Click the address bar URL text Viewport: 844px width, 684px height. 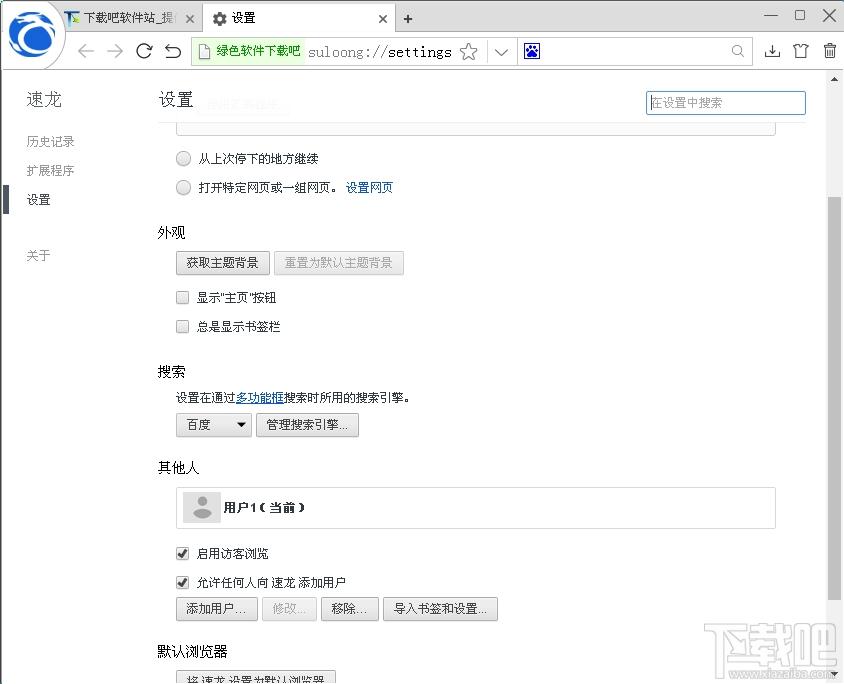point(379,52)
